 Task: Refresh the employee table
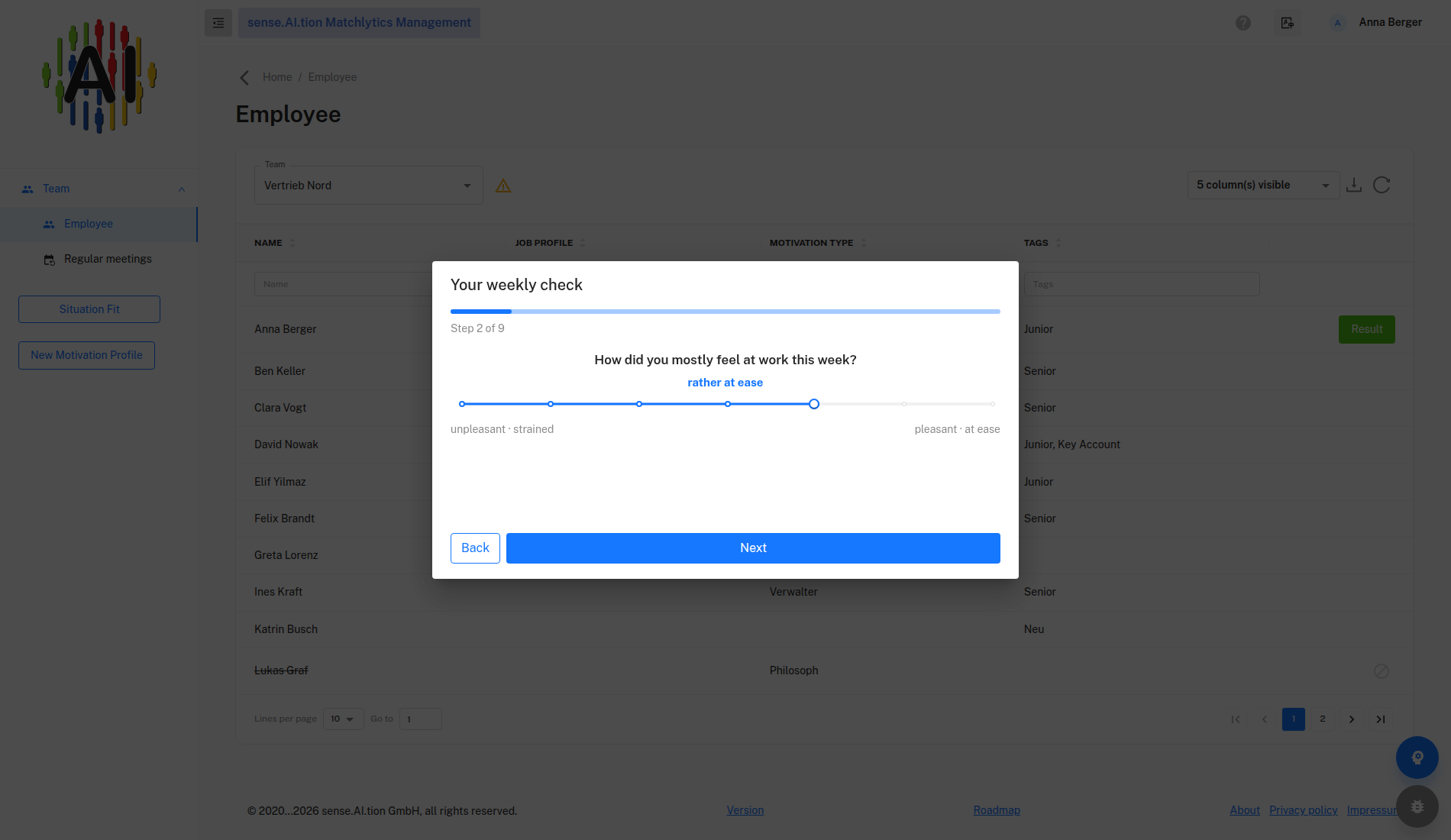point(1382,185)
